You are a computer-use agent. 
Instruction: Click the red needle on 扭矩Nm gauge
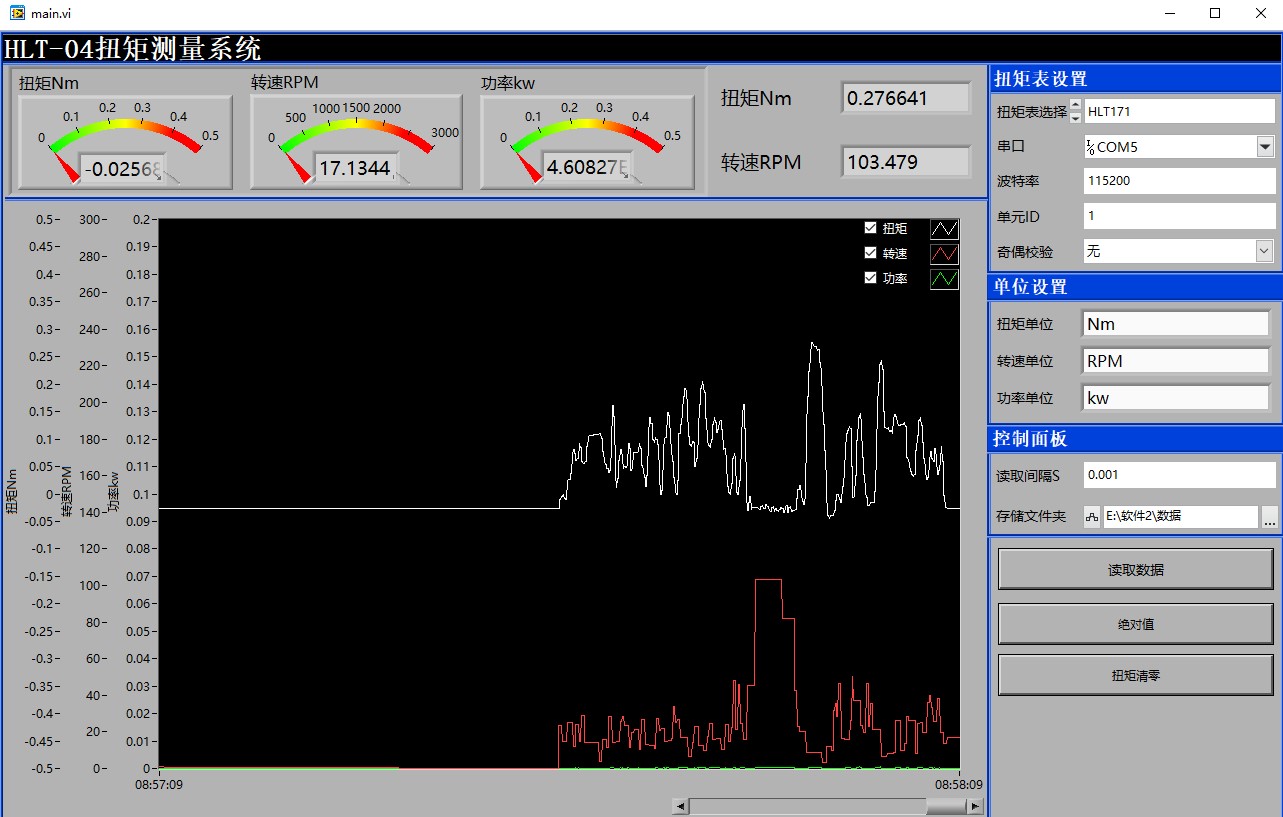(x=65, y=165)
